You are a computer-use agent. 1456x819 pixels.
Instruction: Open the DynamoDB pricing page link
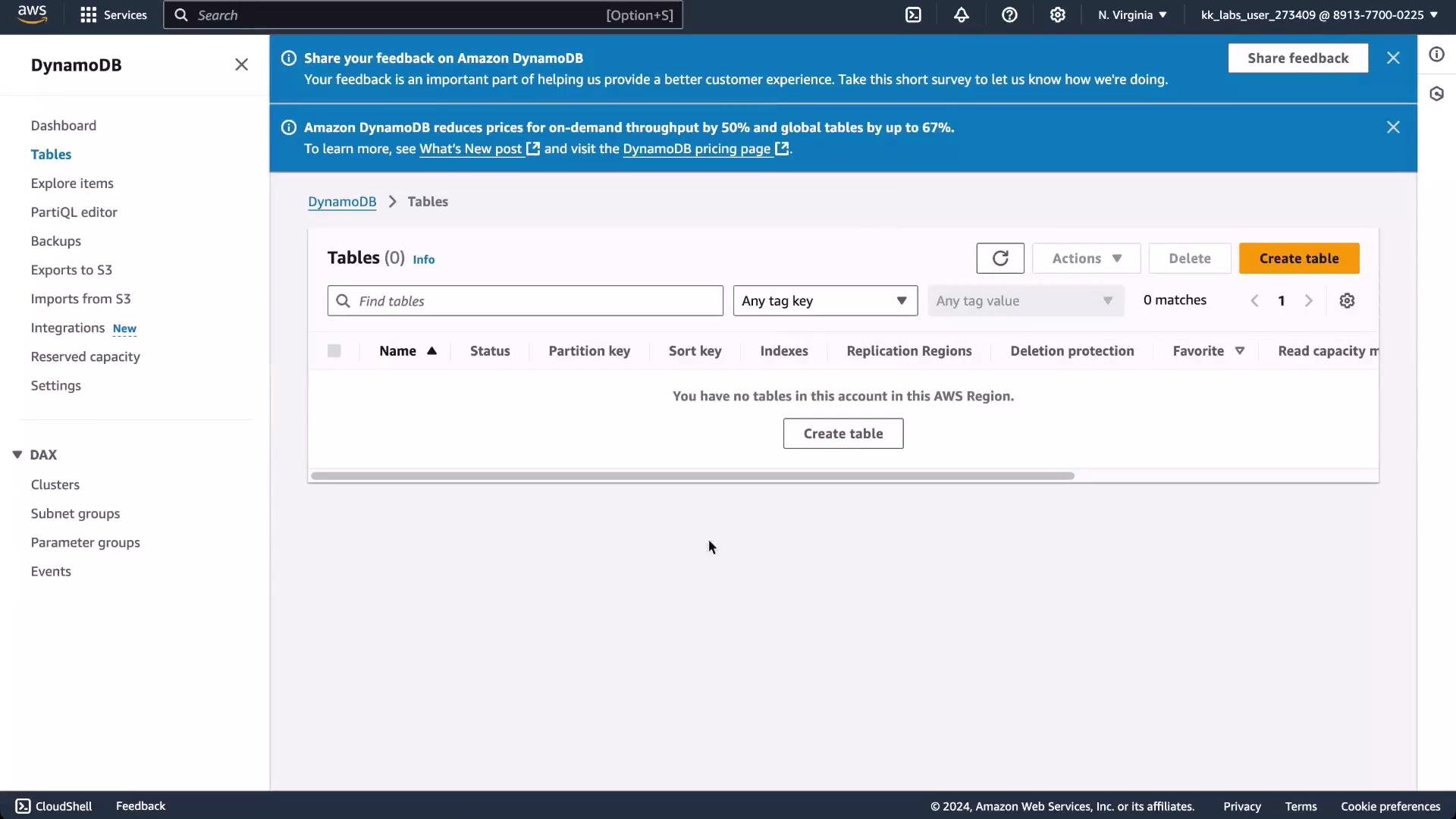705,149
